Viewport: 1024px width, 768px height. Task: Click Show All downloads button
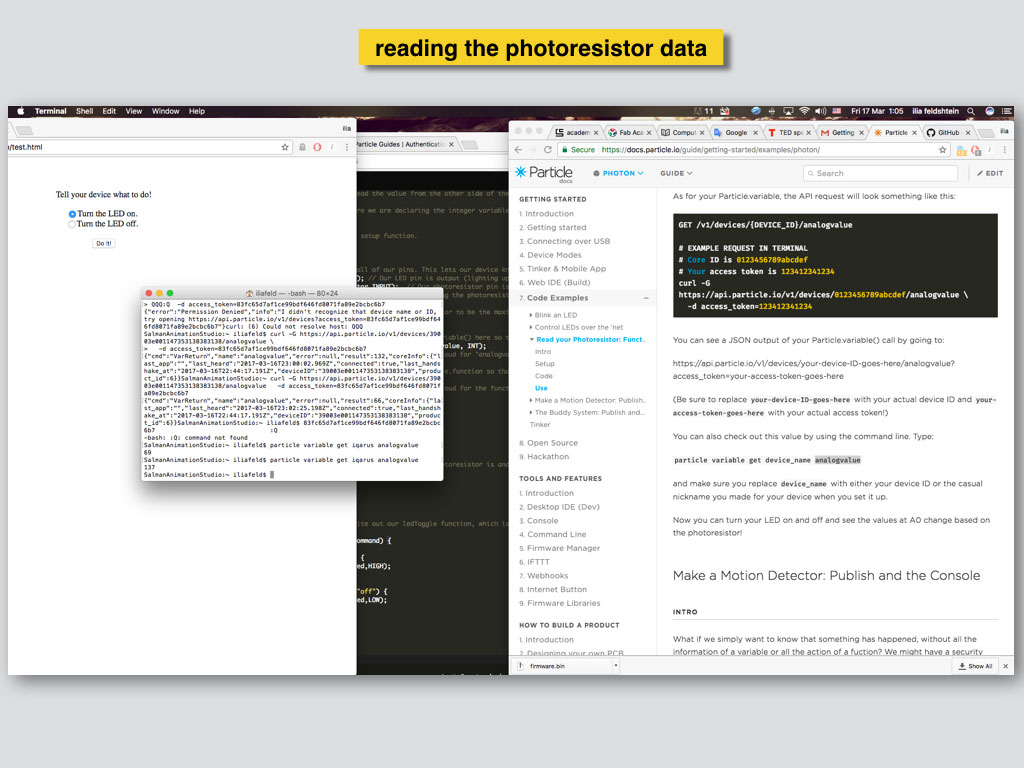point(975,666)
